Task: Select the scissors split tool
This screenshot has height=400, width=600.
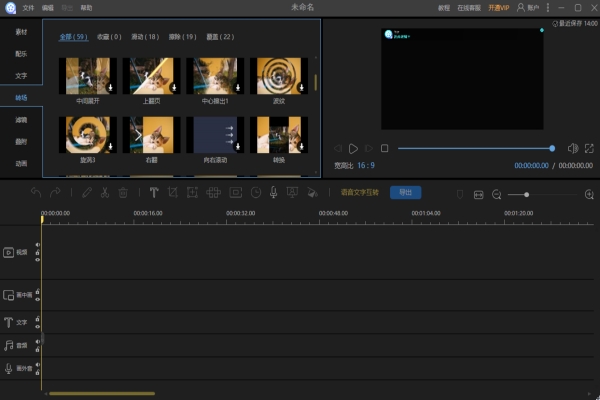Action: click(x=104, y=193)
